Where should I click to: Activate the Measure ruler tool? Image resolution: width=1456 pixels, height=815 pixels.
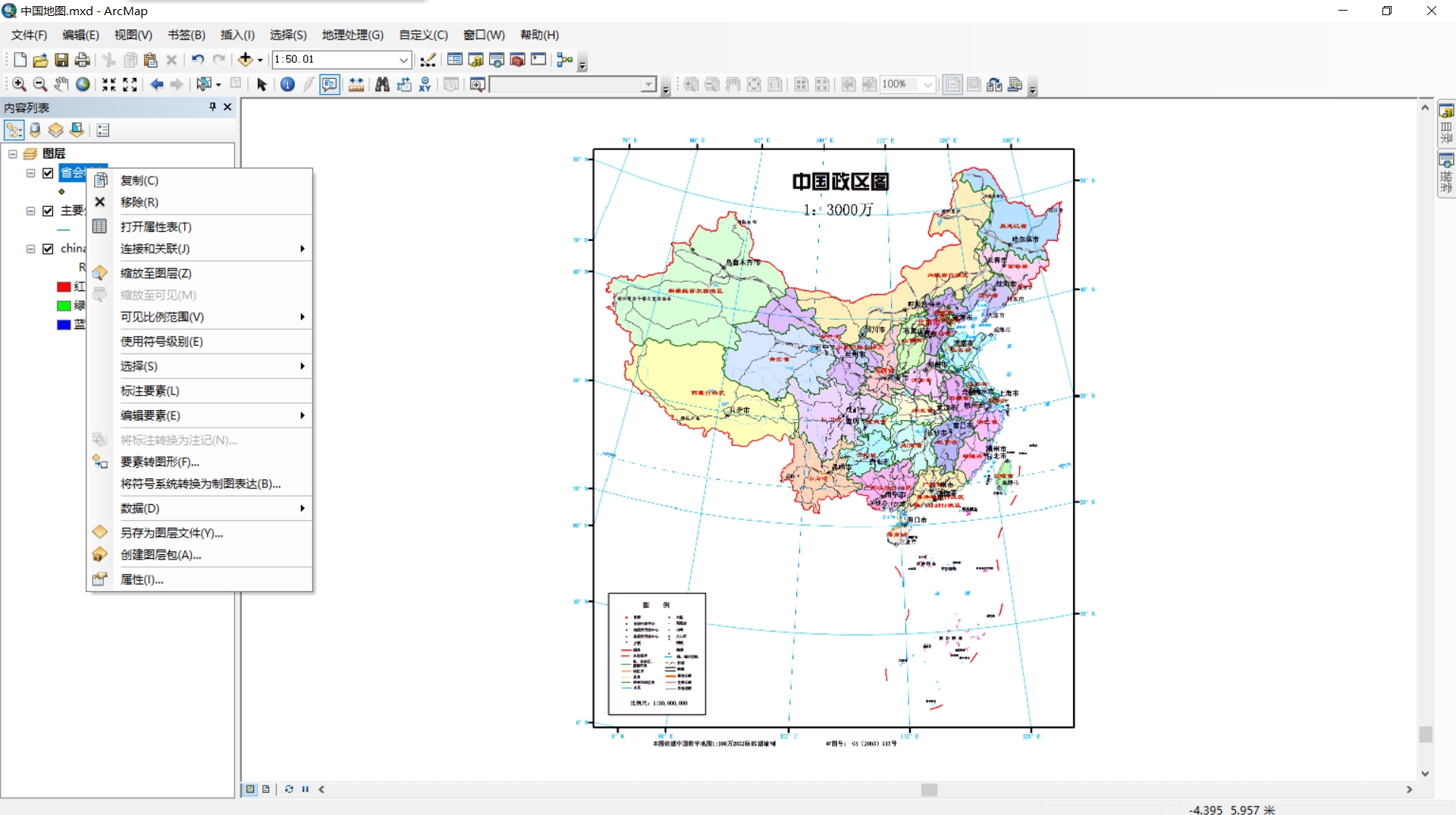point(356,85)
